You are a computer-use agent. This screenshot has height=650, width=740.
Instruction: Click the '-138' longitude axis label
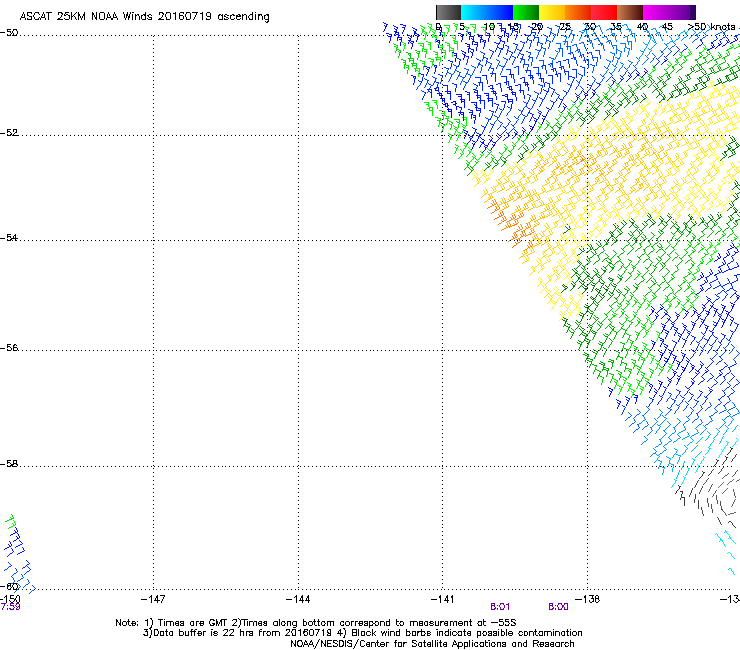587,599
